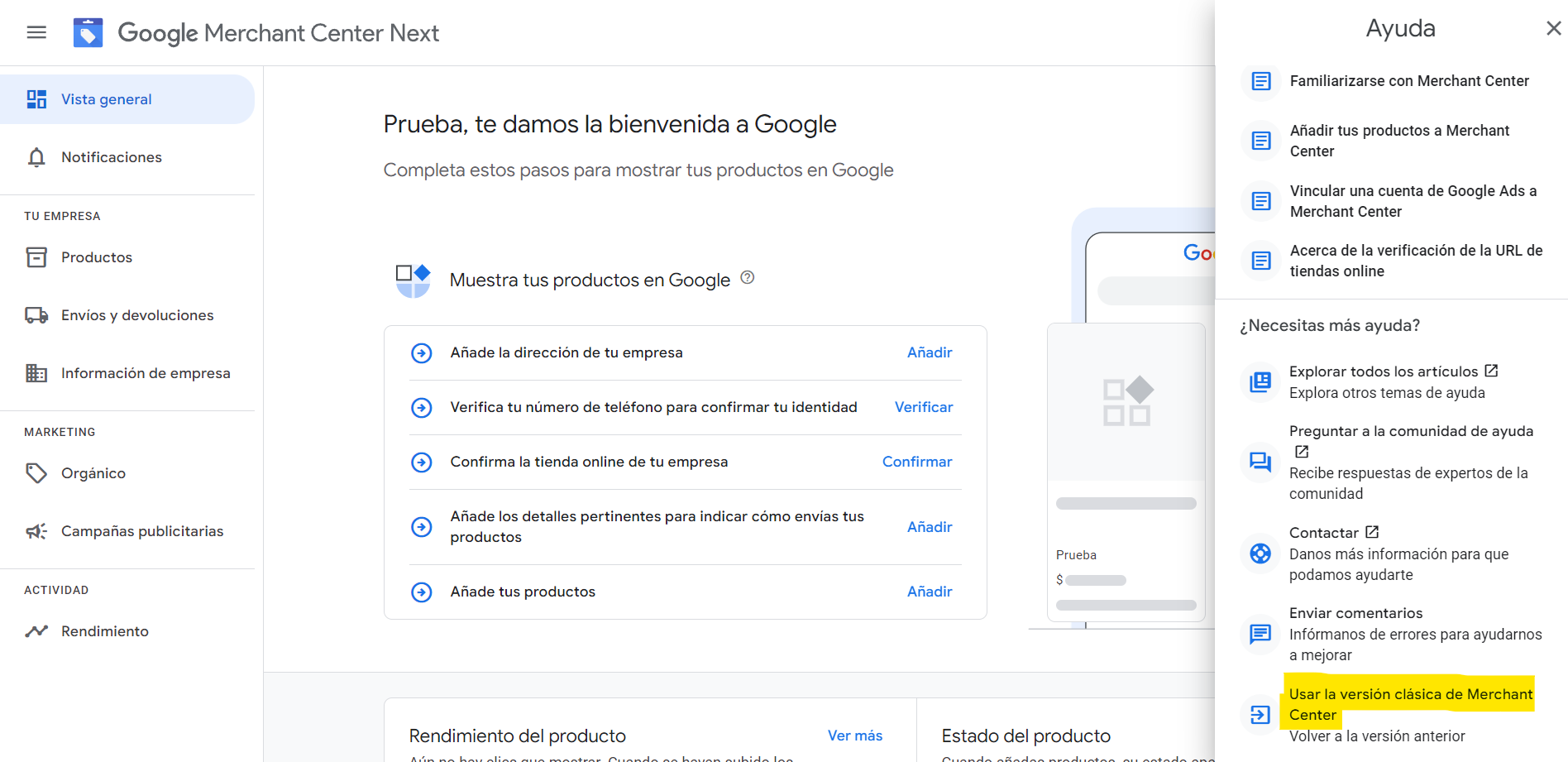
Task: Click the help question mark beside Muestra tus productos
Action: pos(748,278)
